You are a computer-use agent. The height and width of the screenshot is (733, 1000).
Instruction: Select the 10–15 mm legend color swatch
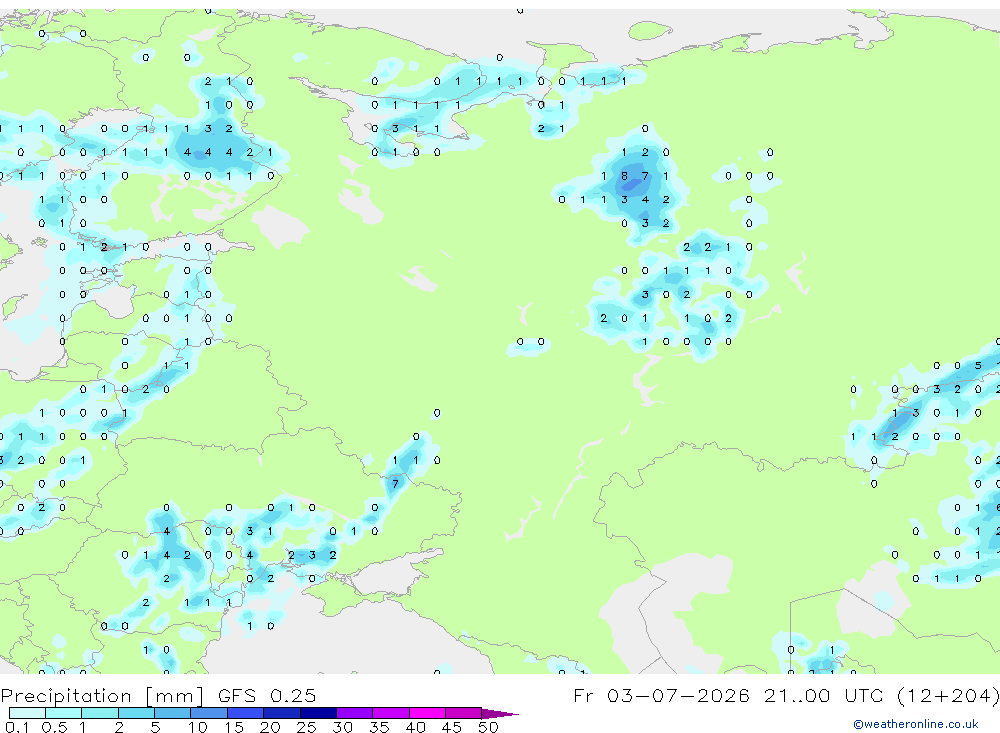coord(209,713)
